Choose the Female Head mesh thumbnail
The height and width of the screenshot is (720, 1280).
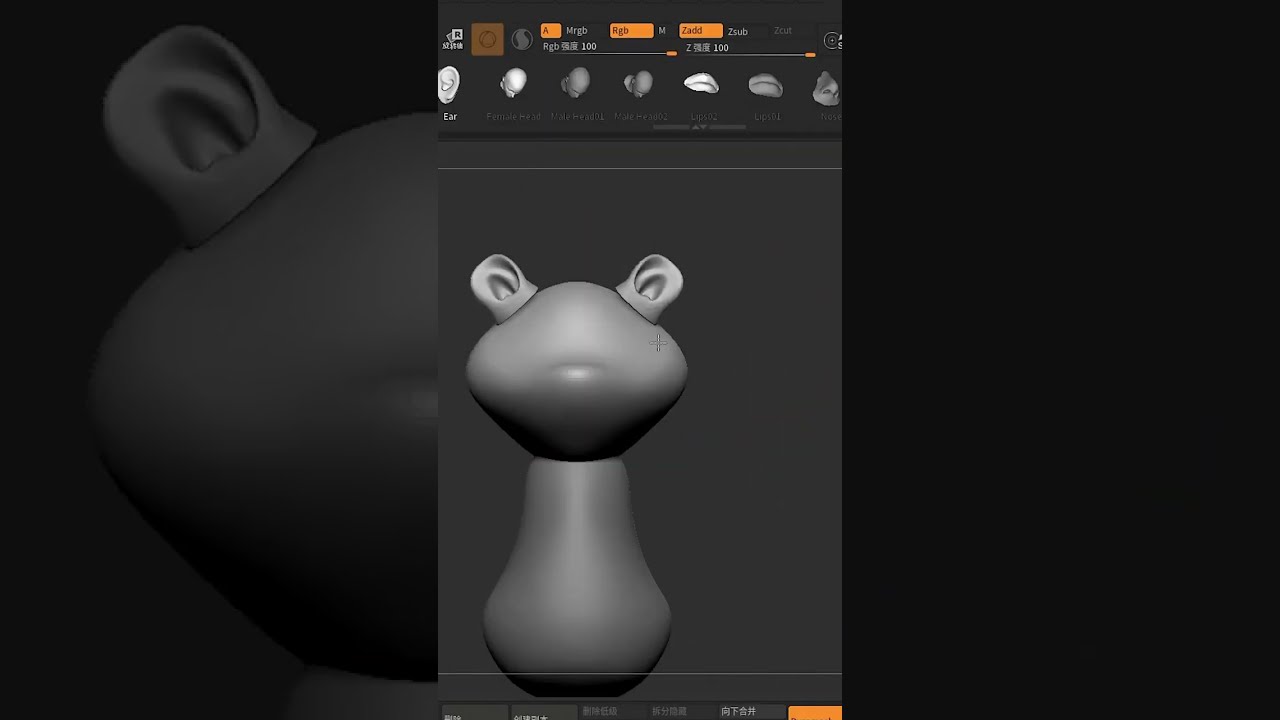[x=513, y=84]
